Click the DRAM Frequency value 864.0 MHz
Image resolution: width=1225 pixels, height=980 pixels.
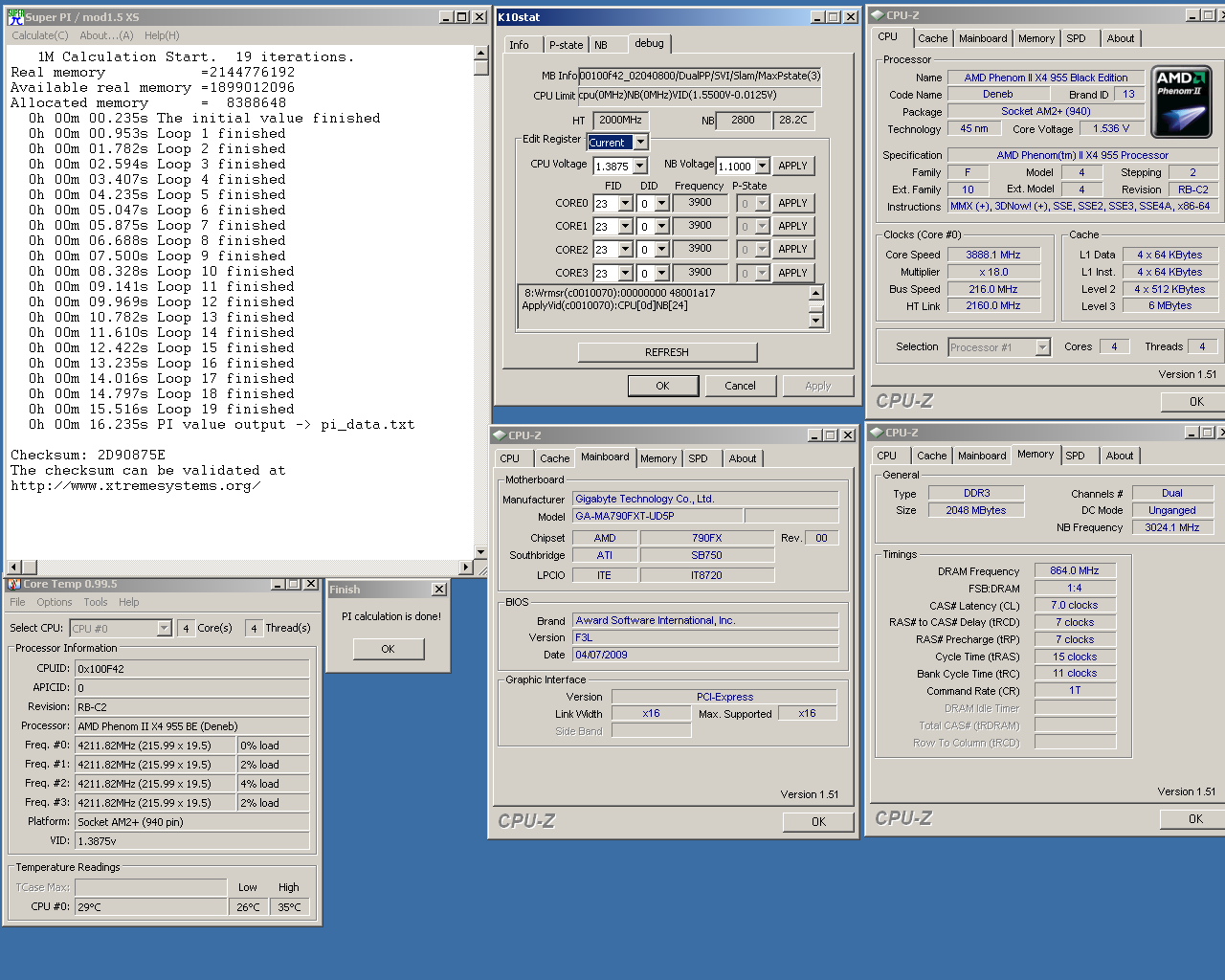click(1075, 570)
